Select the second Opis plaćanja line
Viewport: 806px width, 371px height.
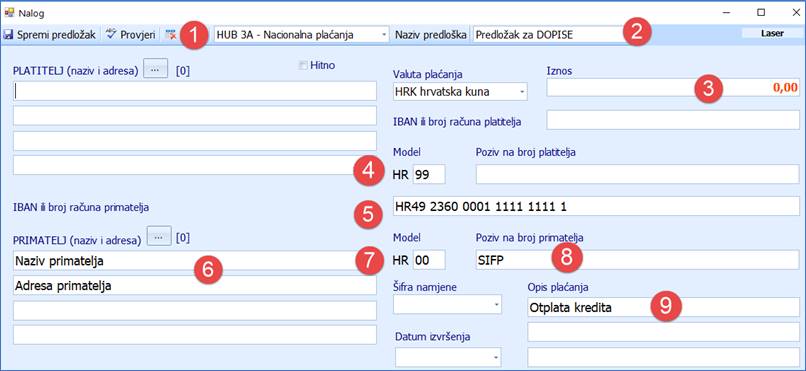click(663, 332)
